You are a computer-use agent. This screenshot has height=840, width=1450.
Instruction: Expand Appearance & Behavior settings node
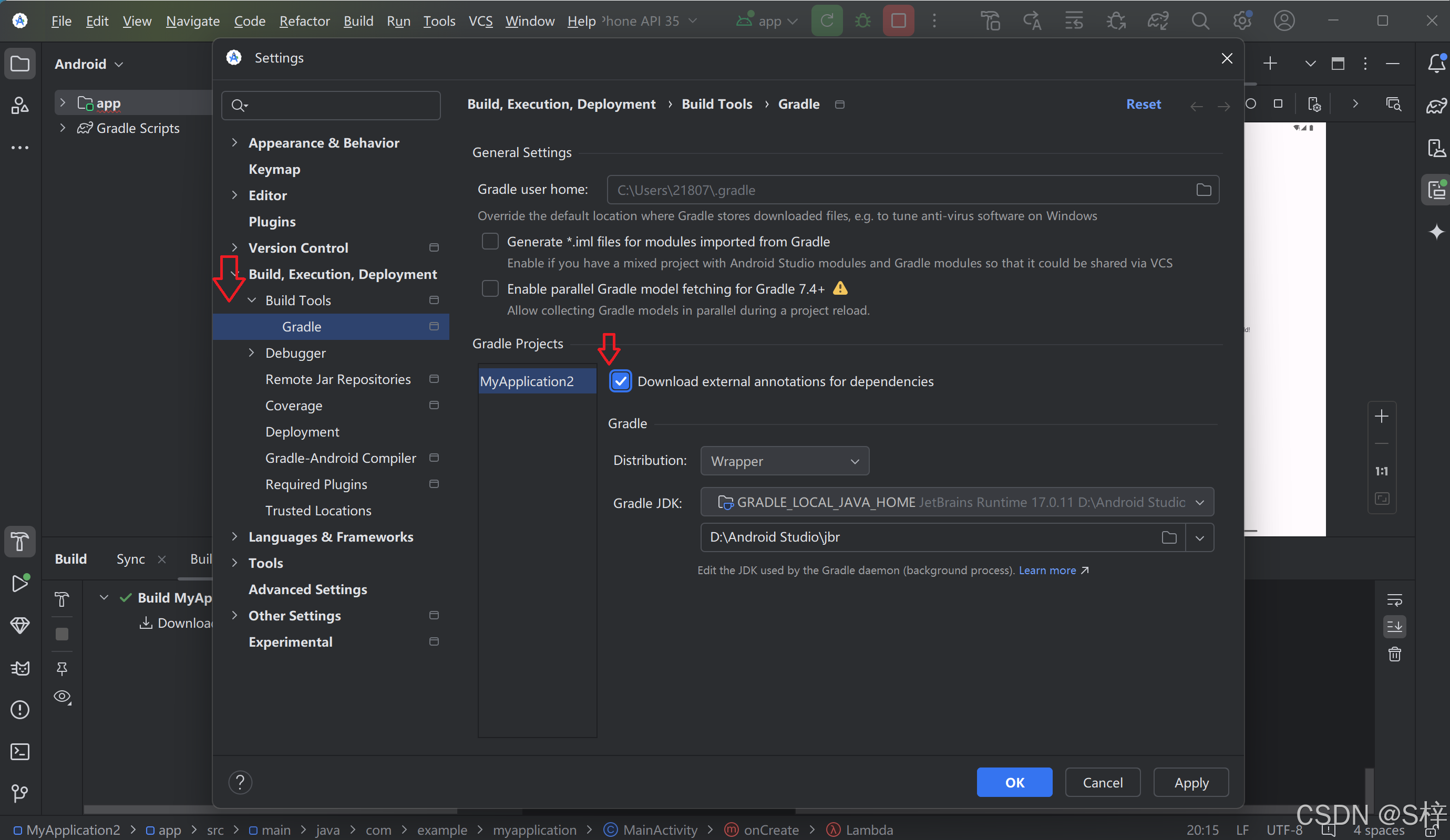[x=234, y=143]
